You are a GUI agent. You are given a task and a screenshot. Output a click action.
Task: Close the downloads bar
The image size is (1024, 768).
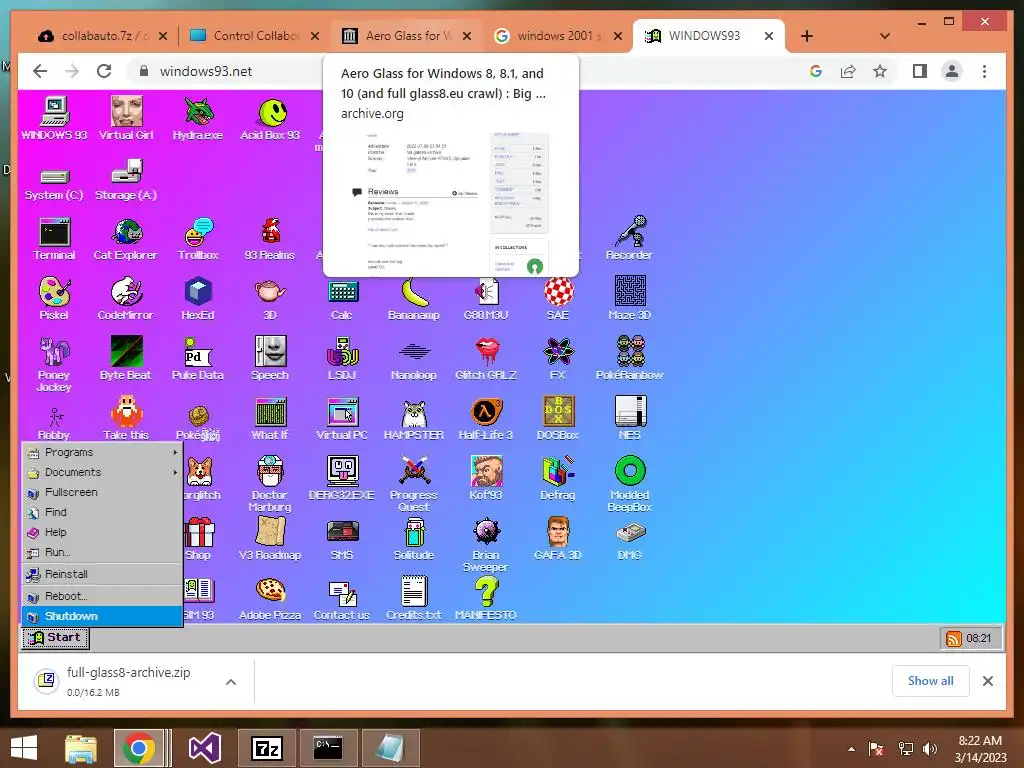pos(987,681)
